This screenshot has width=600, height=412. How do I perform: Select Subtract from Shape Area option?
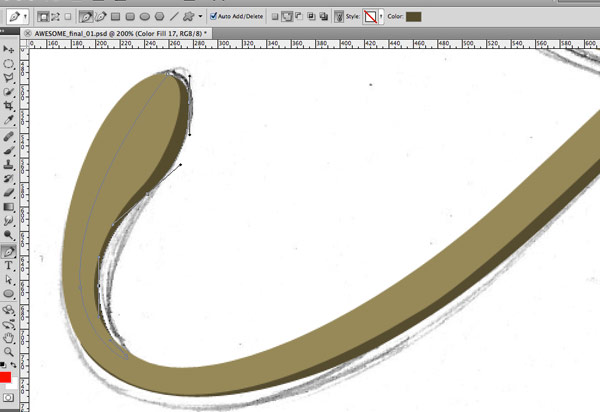pos(299,16)
